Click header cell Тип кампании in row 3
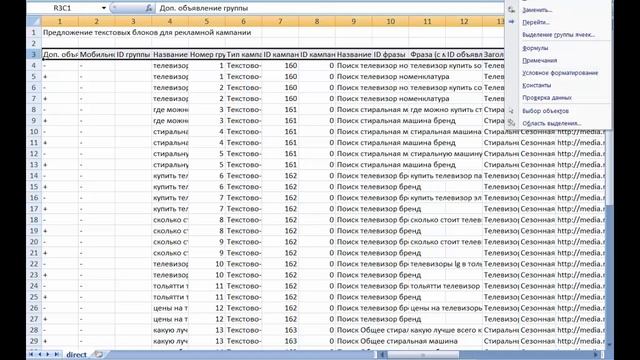Image resolution: width=640 pixels, height=360 pixels. 243,54
